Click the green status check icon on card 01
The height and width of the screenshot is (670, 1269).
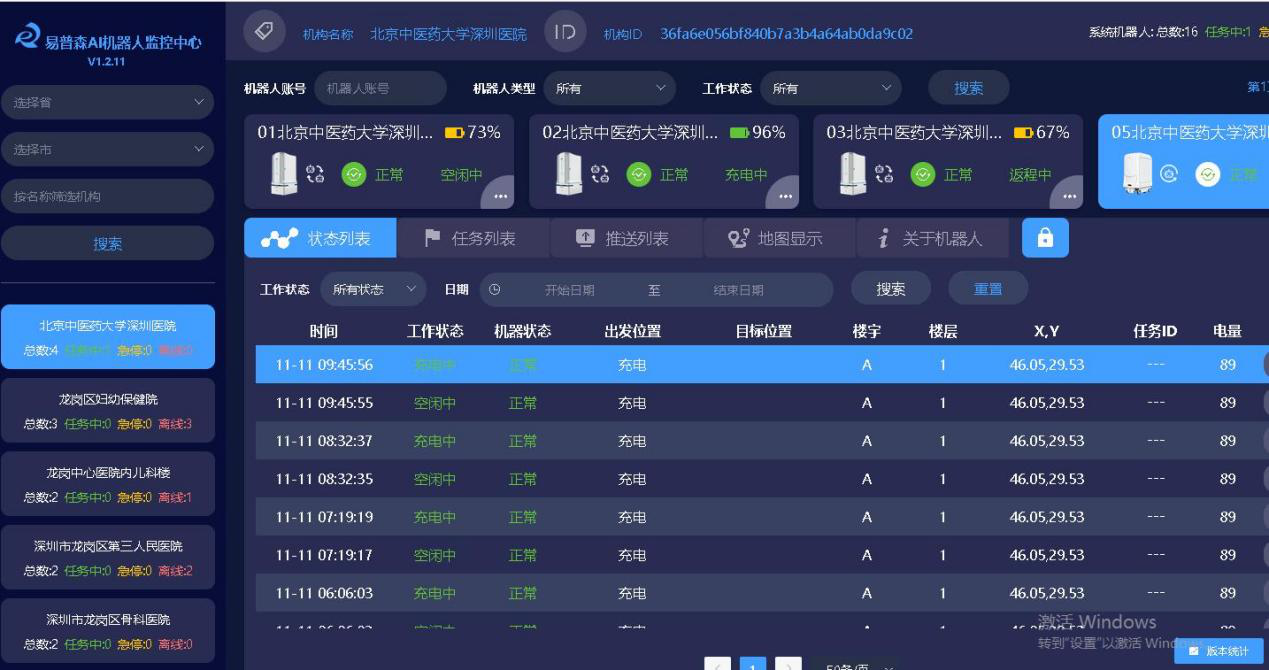click(x=354, y=174)
